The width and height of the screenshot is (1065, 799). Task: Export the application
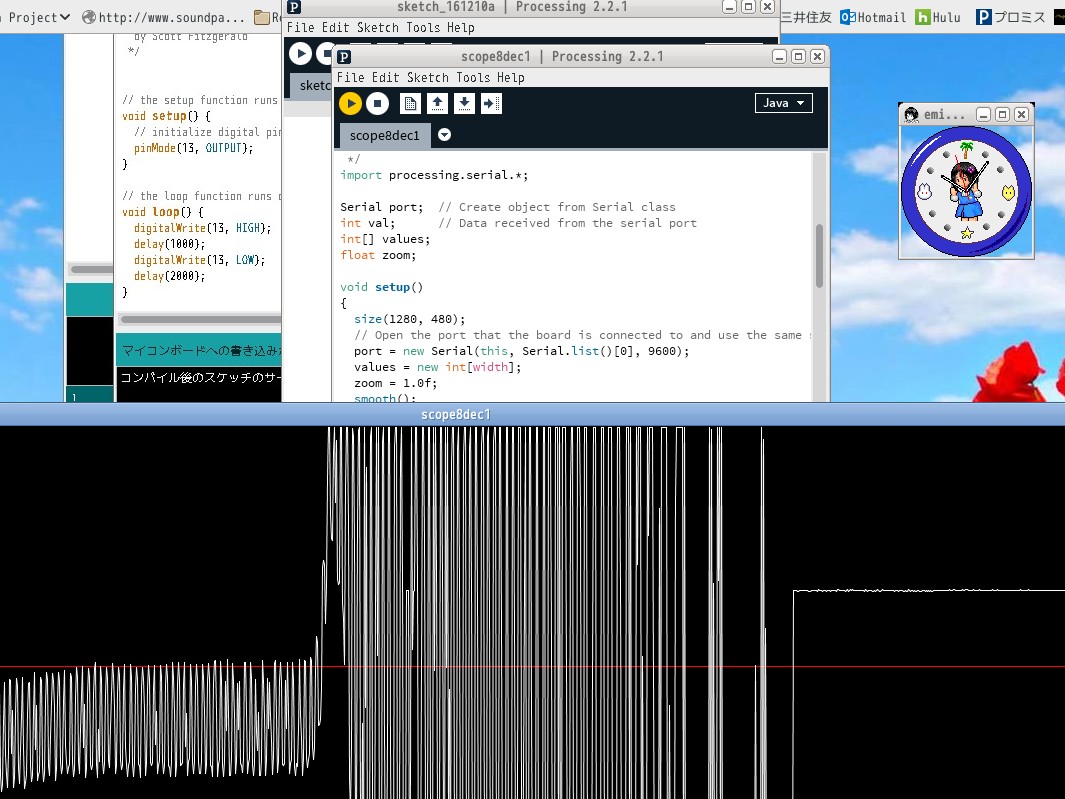(x=491, y=103)
